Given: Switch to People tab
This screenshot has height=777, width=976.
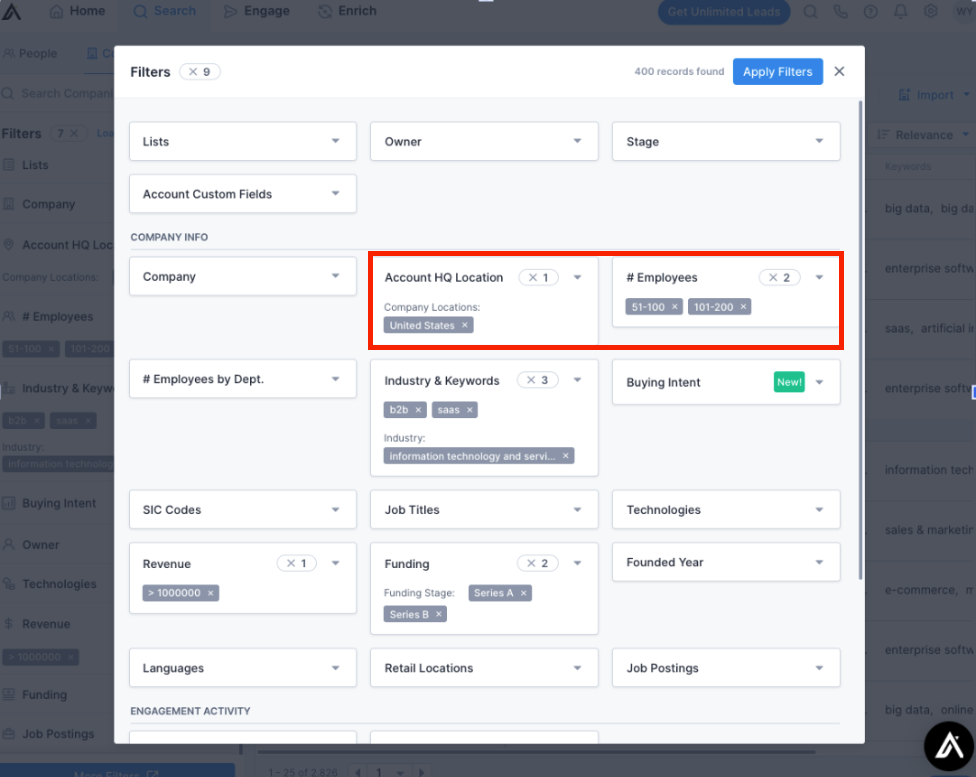Looking at the screenshot, I should tap(31, 54).
